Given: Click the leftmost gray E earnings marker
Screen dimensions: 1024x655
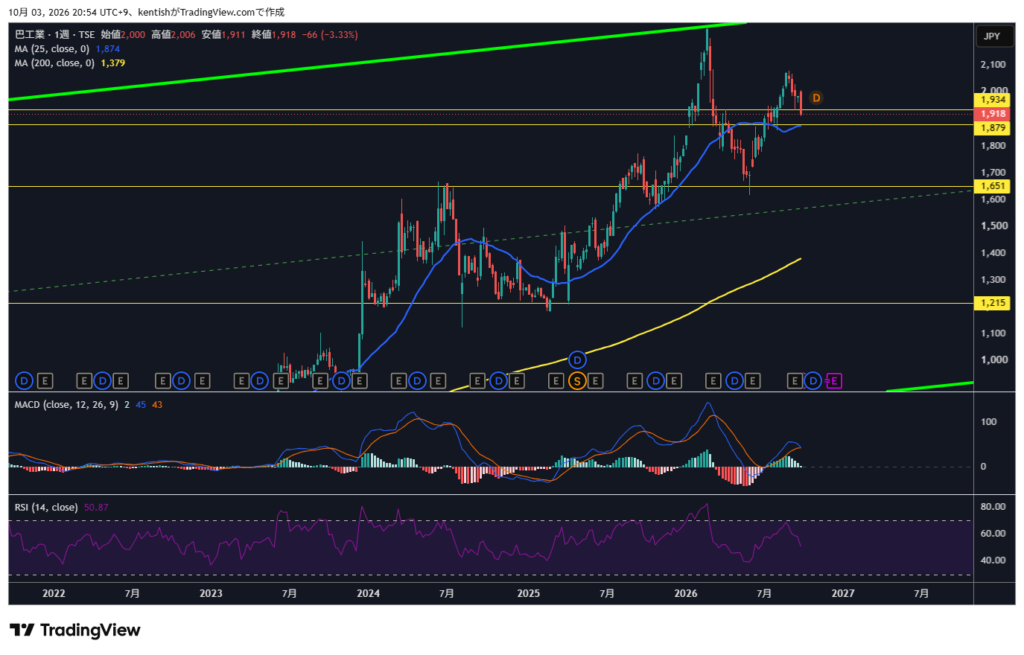Looking at the screenshot, I should [x=44, y=381].
